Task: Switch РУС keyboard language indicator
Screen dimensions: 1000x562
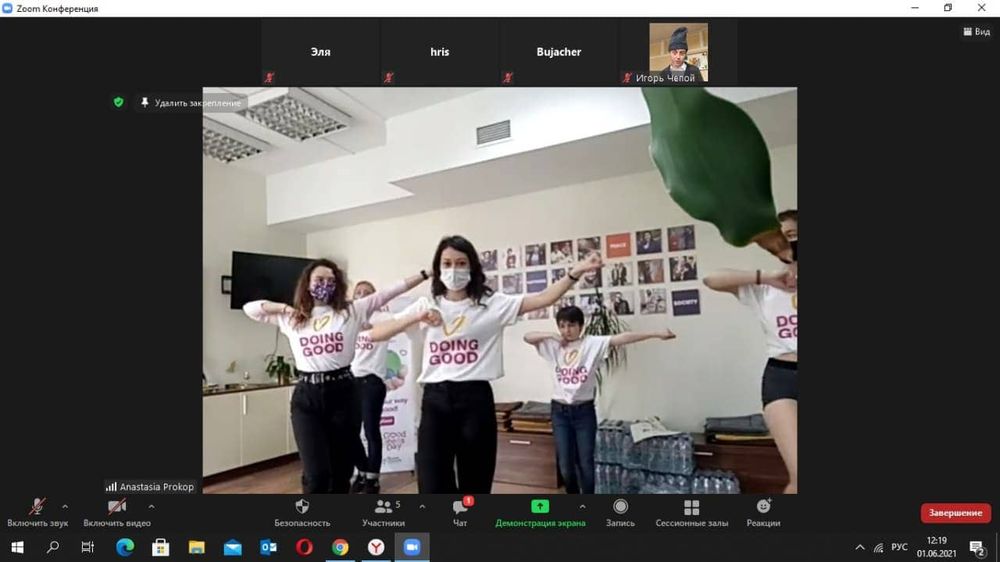Action: (x=899, y=547)
